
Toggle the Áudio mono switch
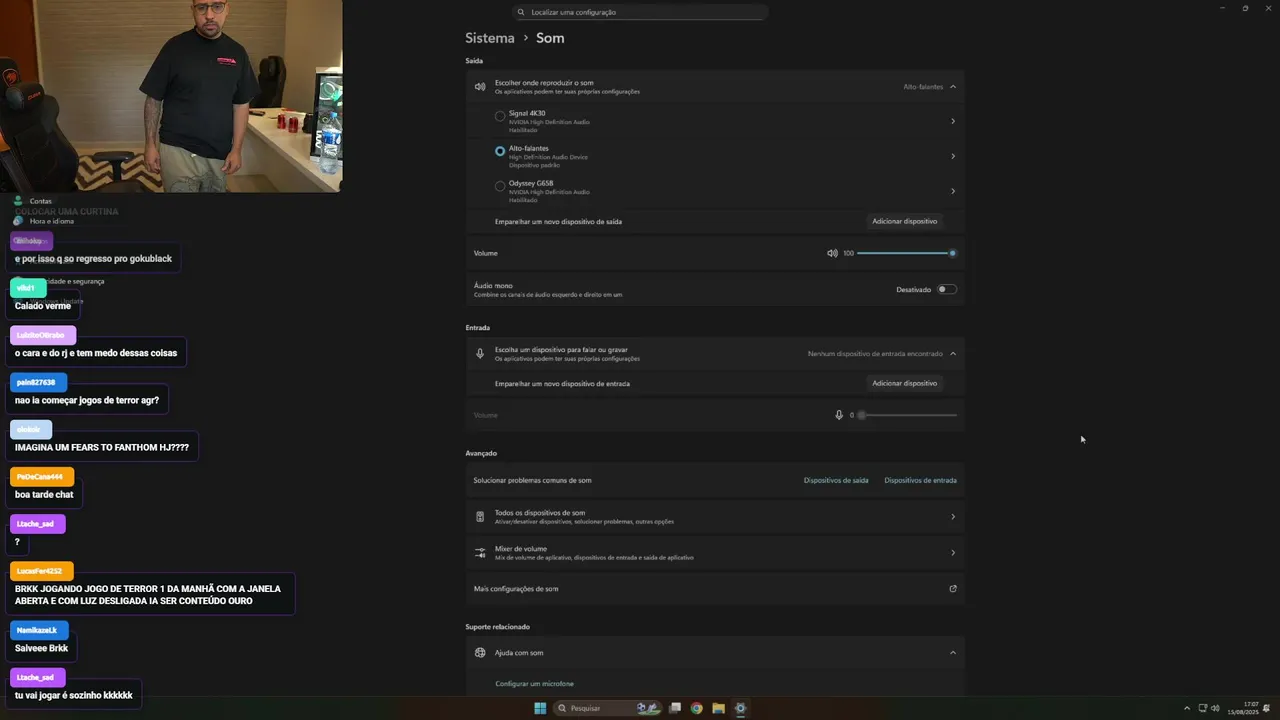(946, 289)
